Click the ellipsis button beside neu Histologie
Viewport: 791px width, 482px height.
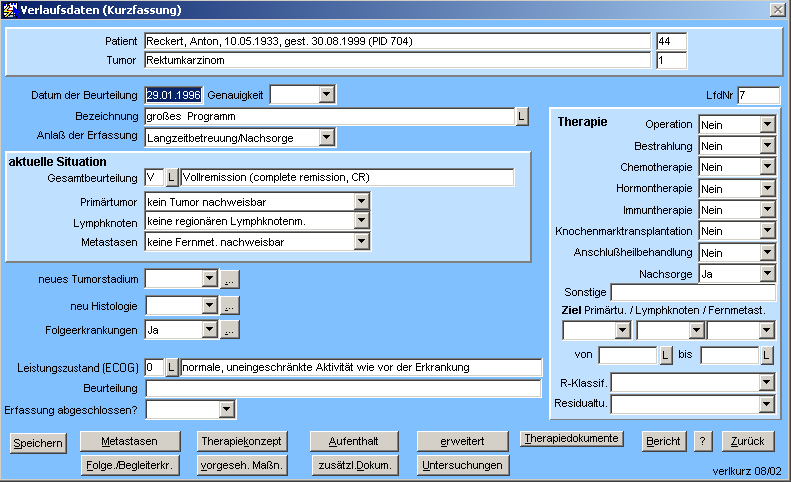(229, 305)
